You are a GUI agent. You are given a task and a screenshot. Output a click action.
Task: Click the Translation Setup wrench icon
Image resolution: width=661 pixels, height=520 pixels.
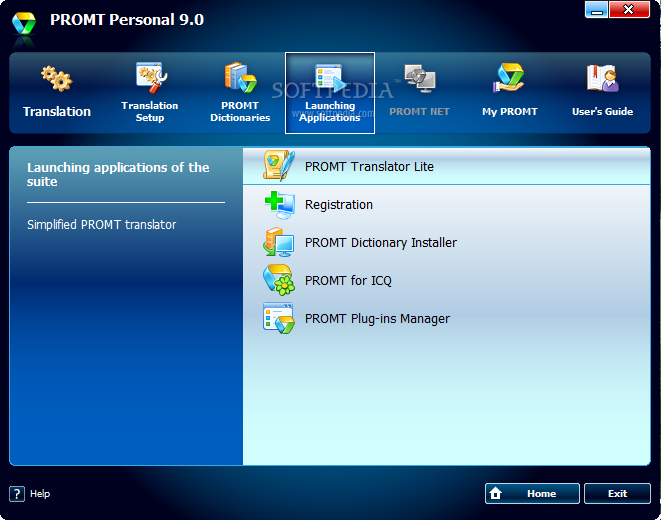point(151,78)
